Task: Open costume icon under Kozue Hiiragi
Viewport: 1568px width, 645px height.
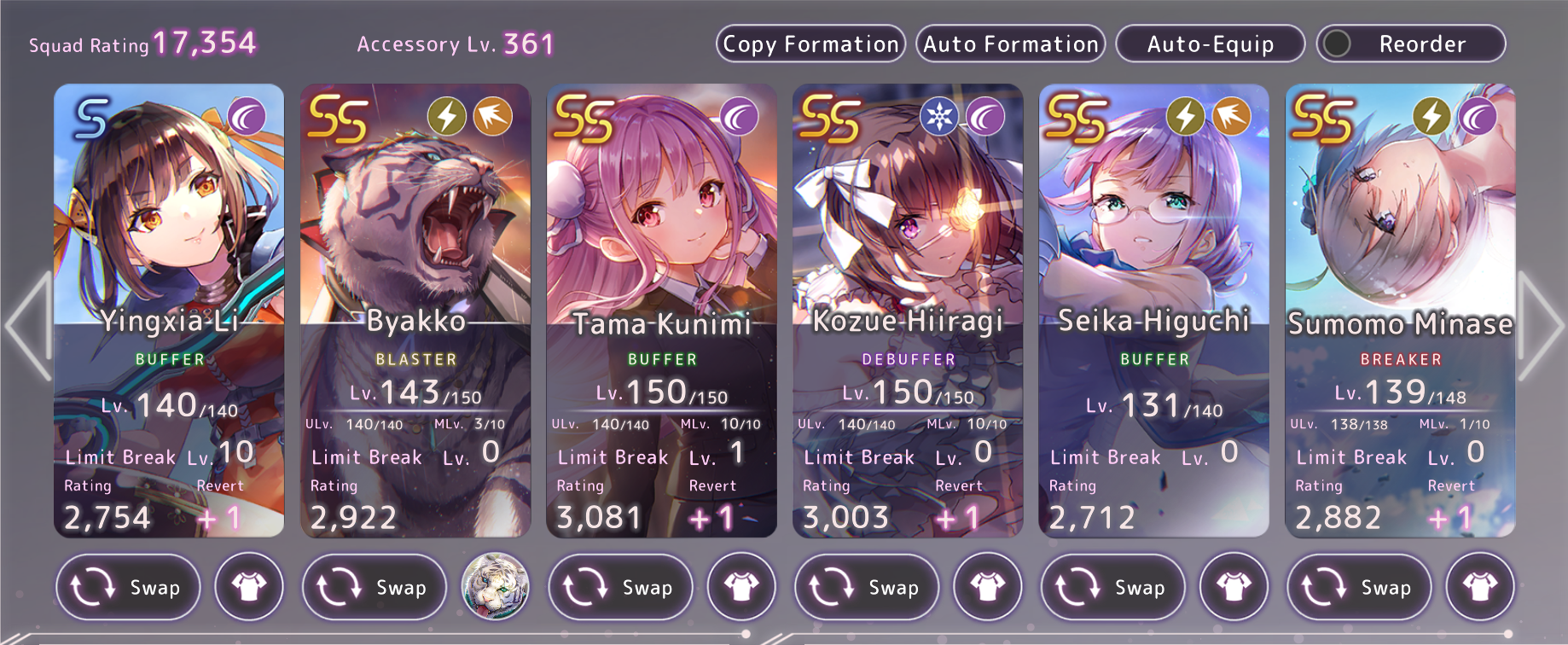Action: coord(987,586)
